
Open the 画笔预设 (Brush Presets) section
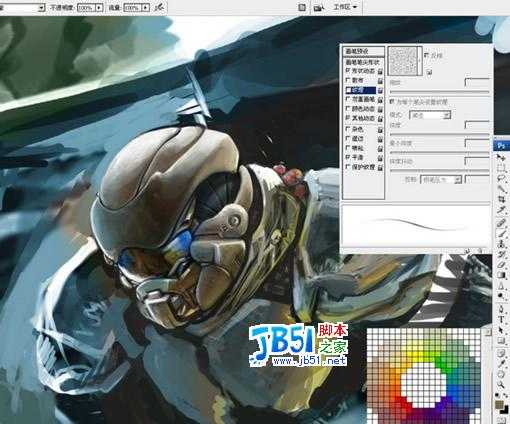pyautogui.click(x=364, y=51)
